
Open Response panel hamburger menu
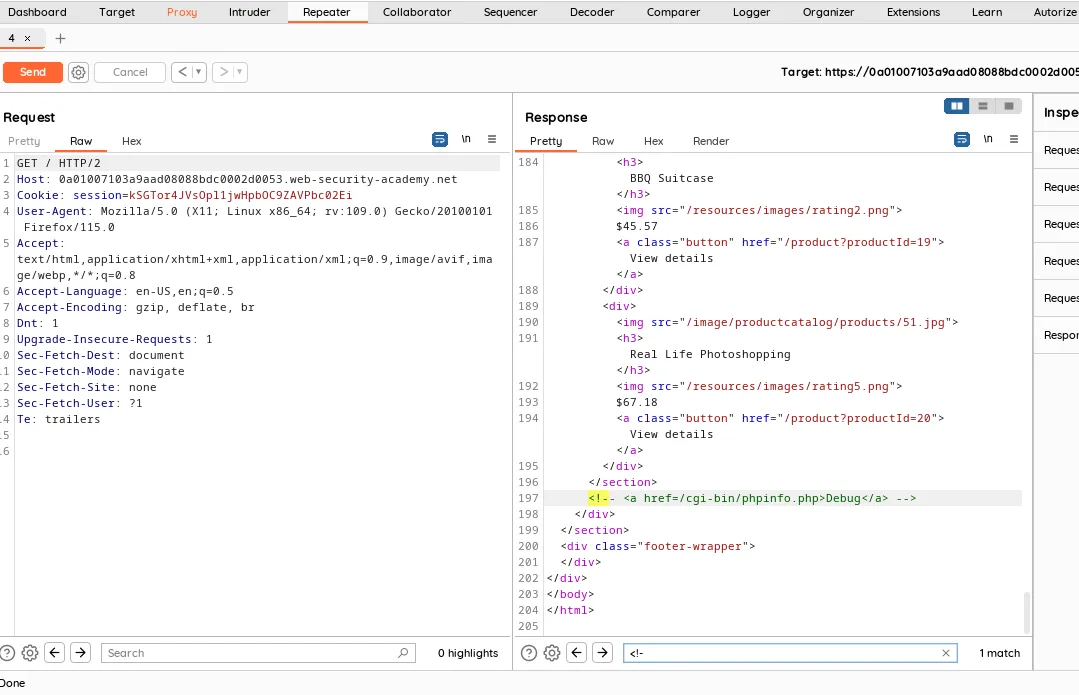[x=1014, y=139]
